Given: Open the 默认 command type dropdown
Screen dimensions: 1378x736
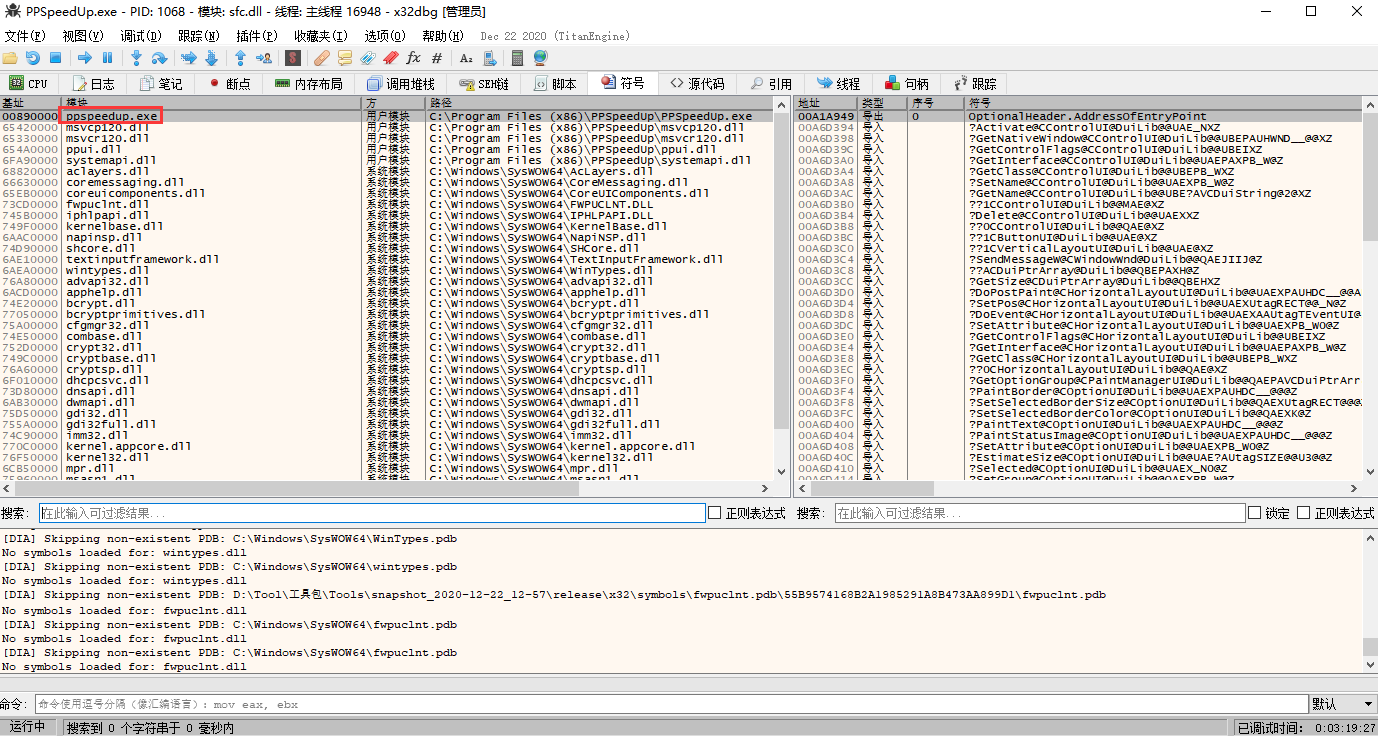Looking at the screenshot, I should click(1343, 704).
